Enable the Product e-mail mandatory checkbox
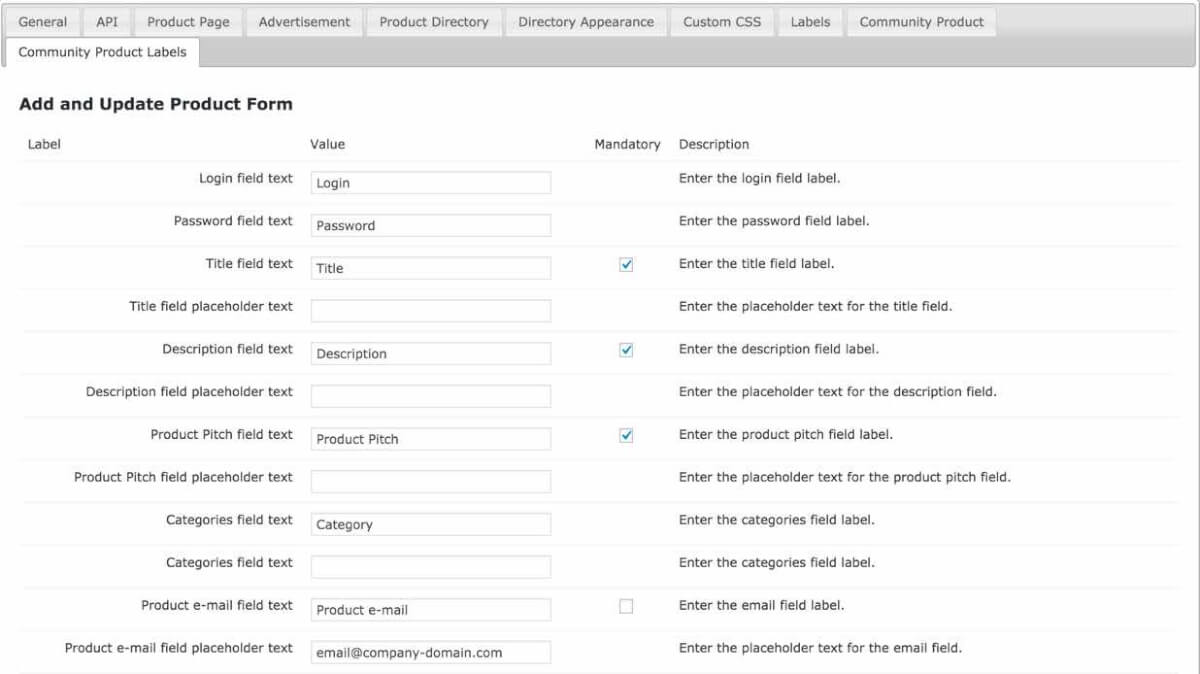This screenshot has width=1200, height=674. coord(626,606)
